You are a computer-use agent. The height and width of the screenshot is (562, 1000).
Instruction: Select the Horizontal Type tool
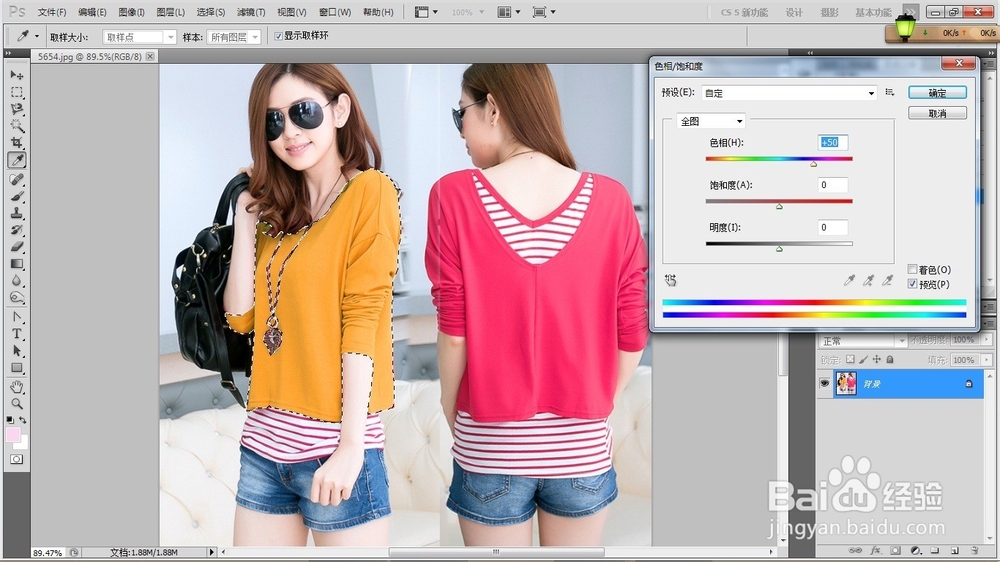click(17, 334)
